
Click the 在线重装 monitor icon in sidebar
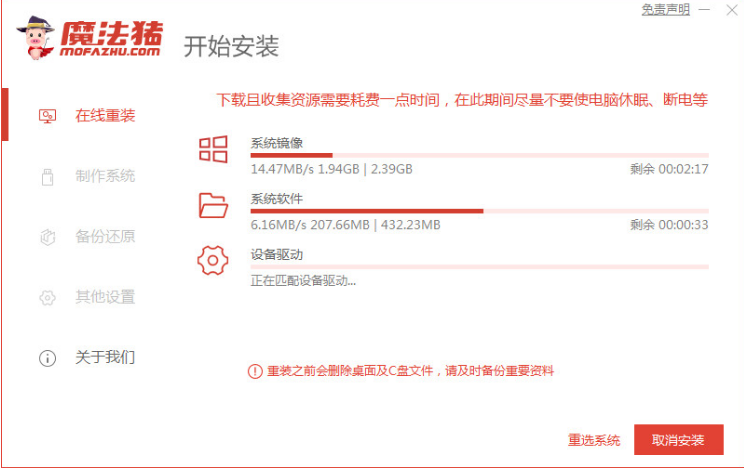coord(47,115)
